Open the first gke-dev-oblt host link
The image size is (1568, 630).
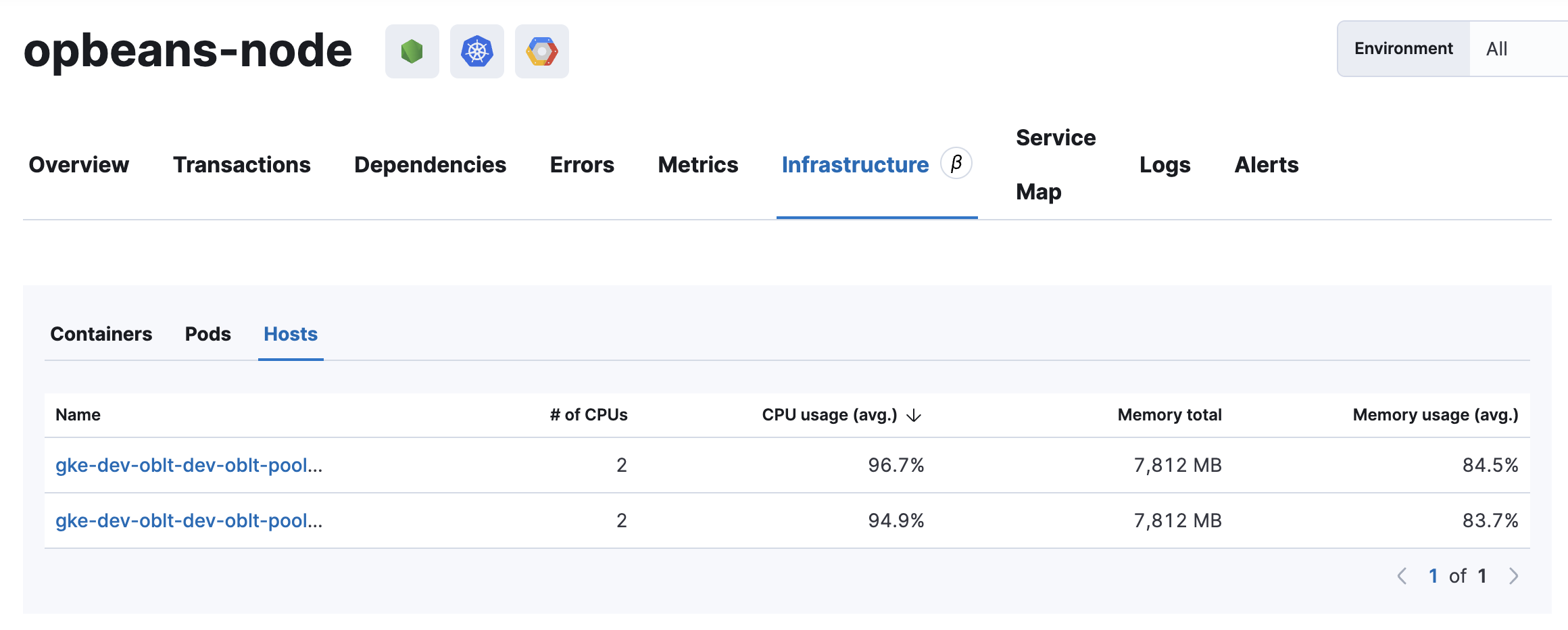point(189,465)
